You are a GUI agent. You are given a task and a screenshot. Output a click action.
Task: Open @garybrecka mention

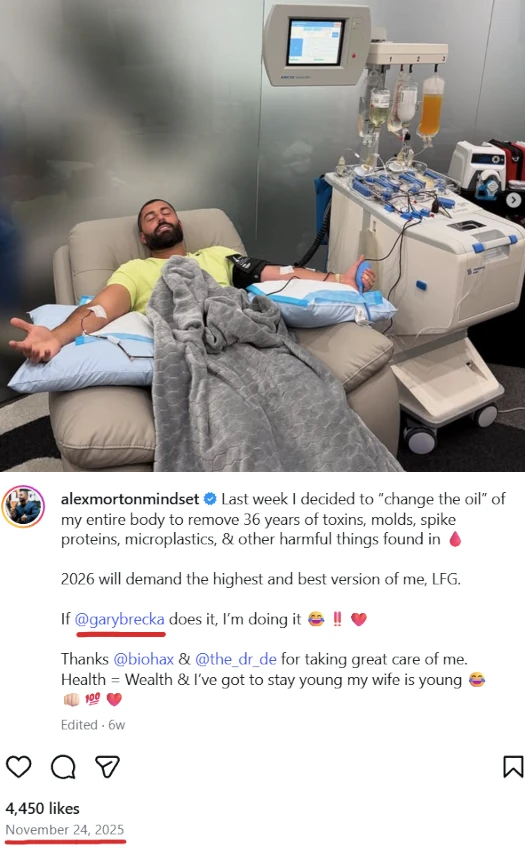pyautogui.click(x=119, y=619)
